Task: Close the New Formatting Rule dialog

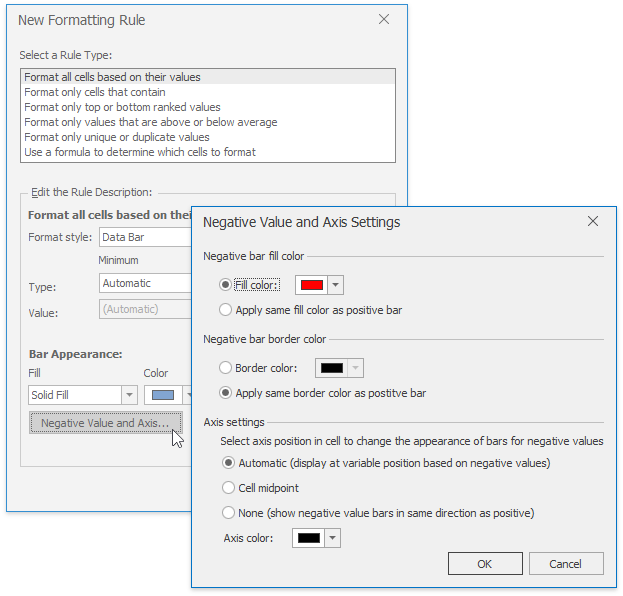Action: coord(384,19)
